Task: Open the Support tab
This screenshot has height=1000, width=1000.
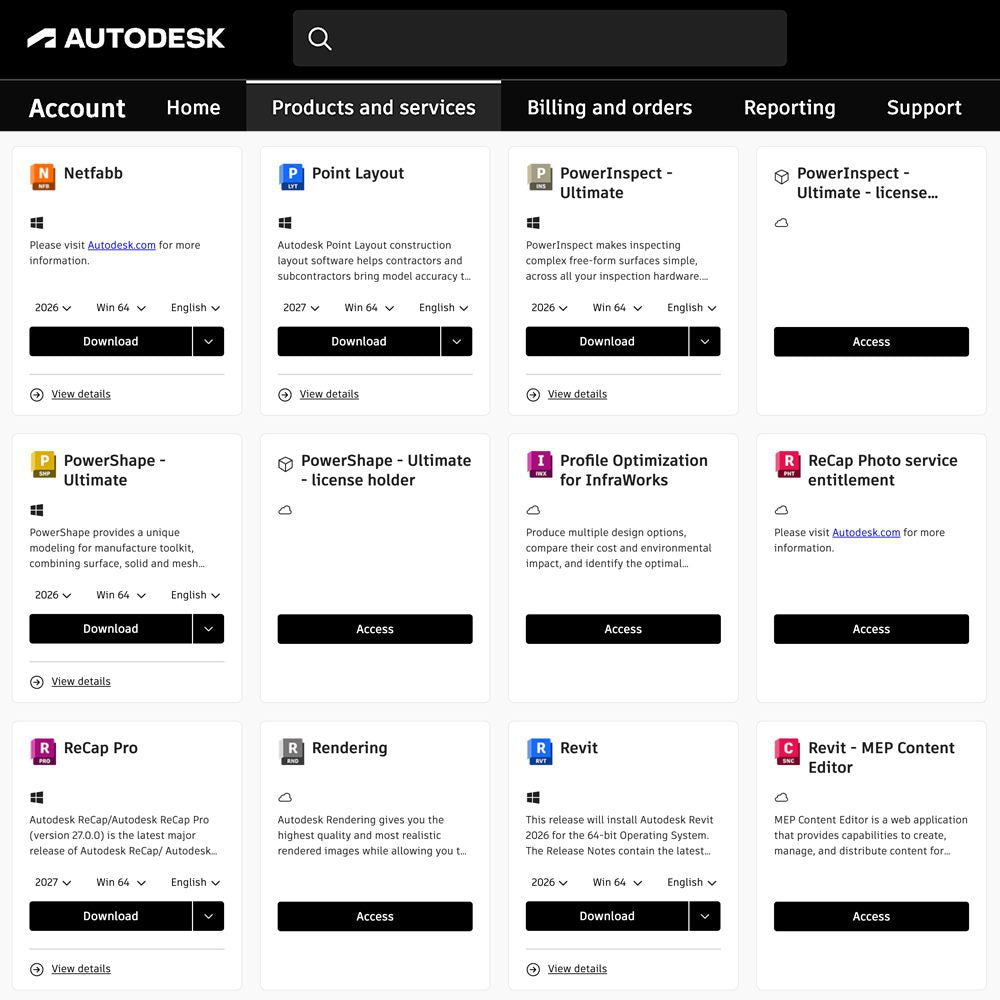Action: tap(924, 107)
